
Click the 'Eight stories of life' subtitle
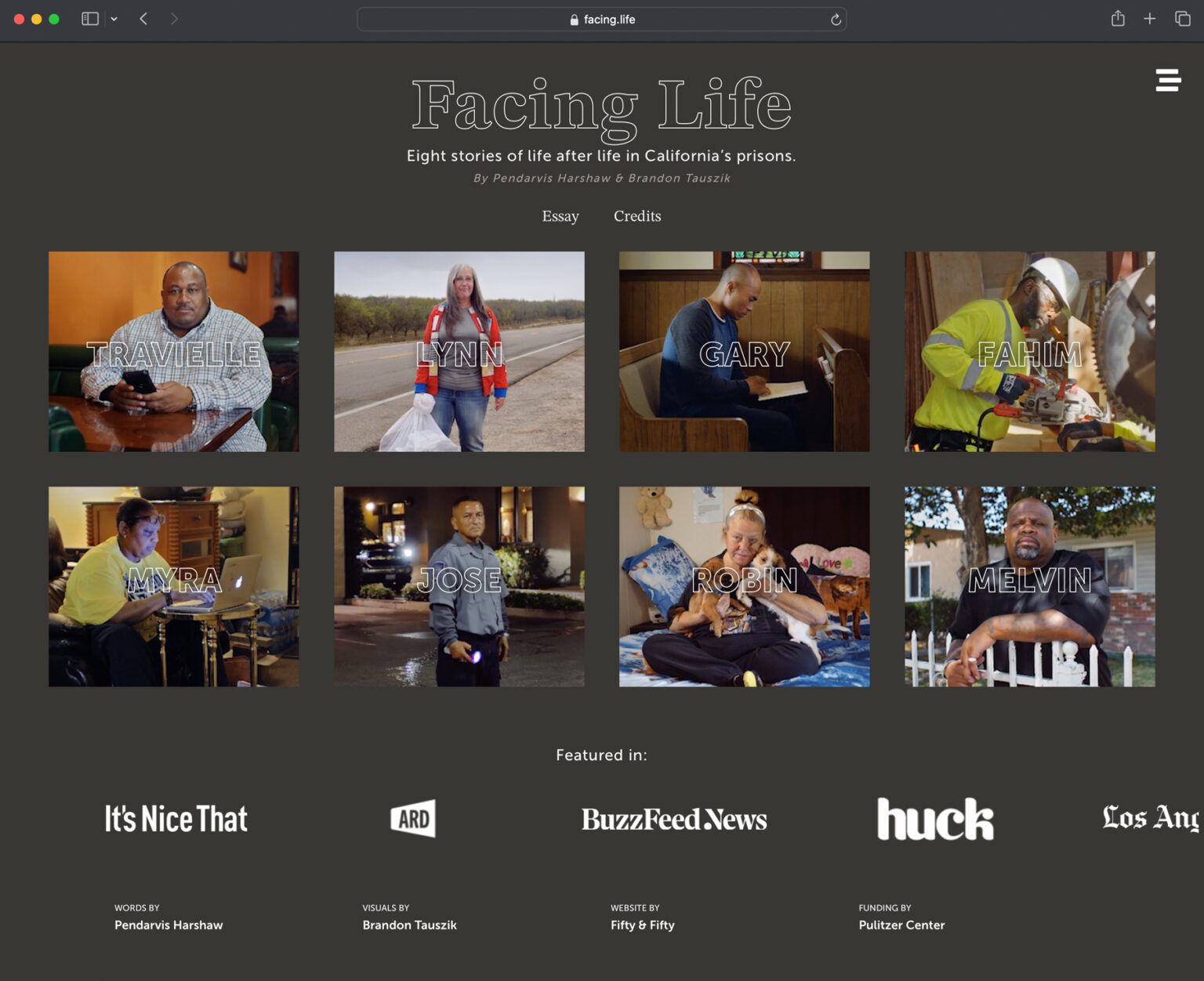pyautogui.click(x=601, y=156)
